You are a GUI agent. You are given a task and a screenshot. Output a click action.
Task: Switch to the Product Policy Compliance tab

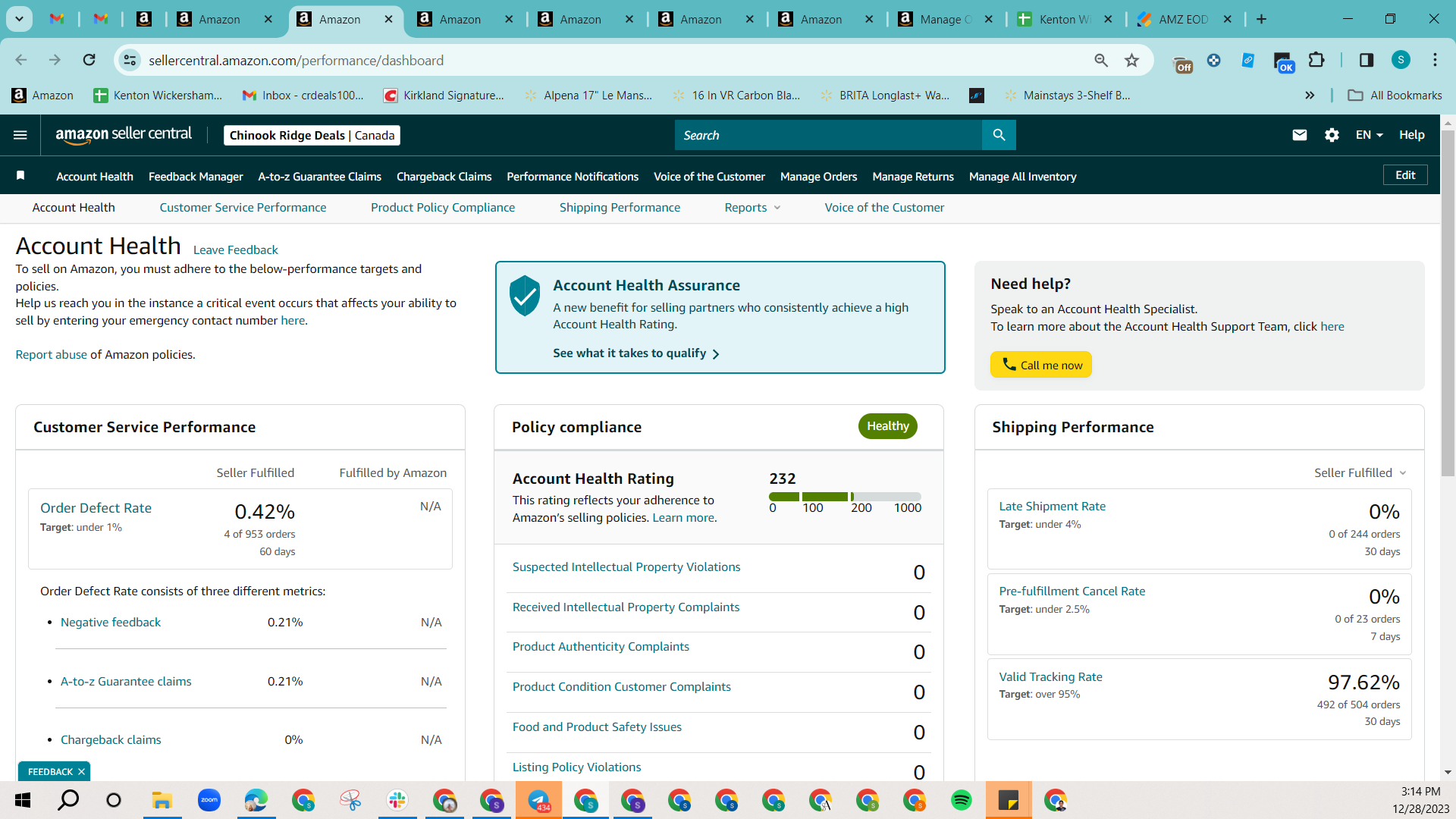coord(443,208)
